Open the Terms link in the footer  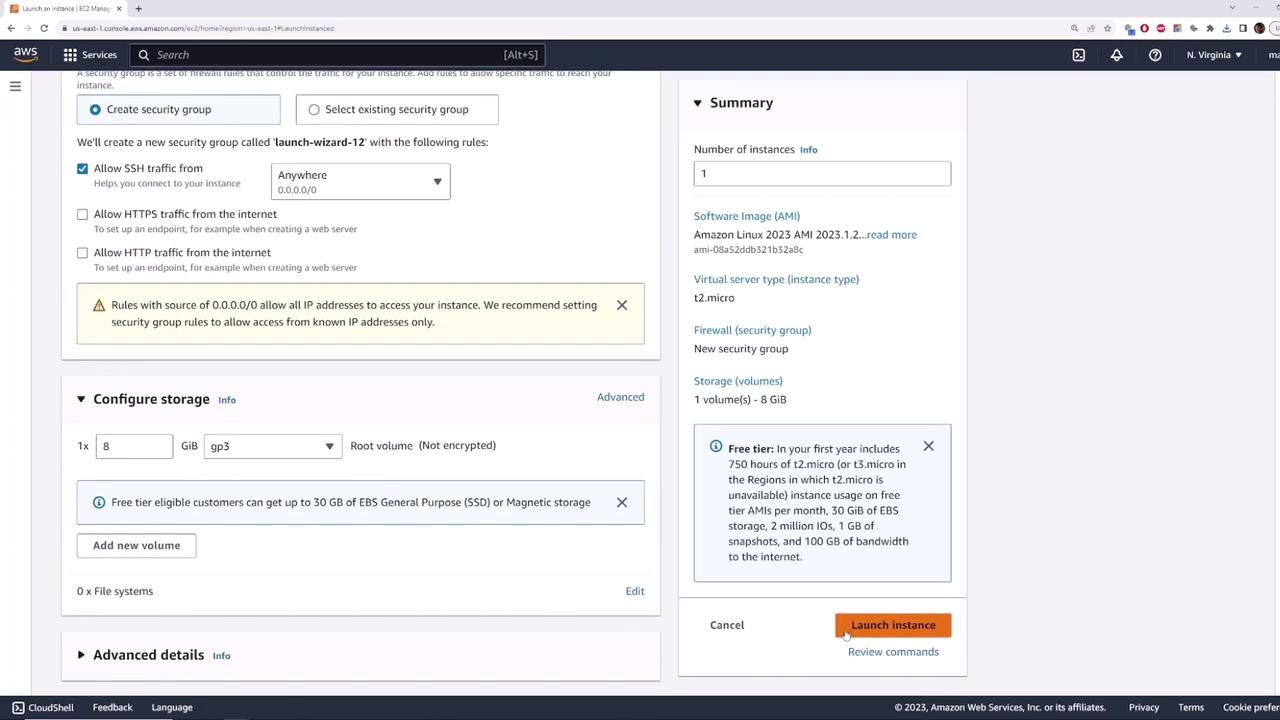[1191, 707]
